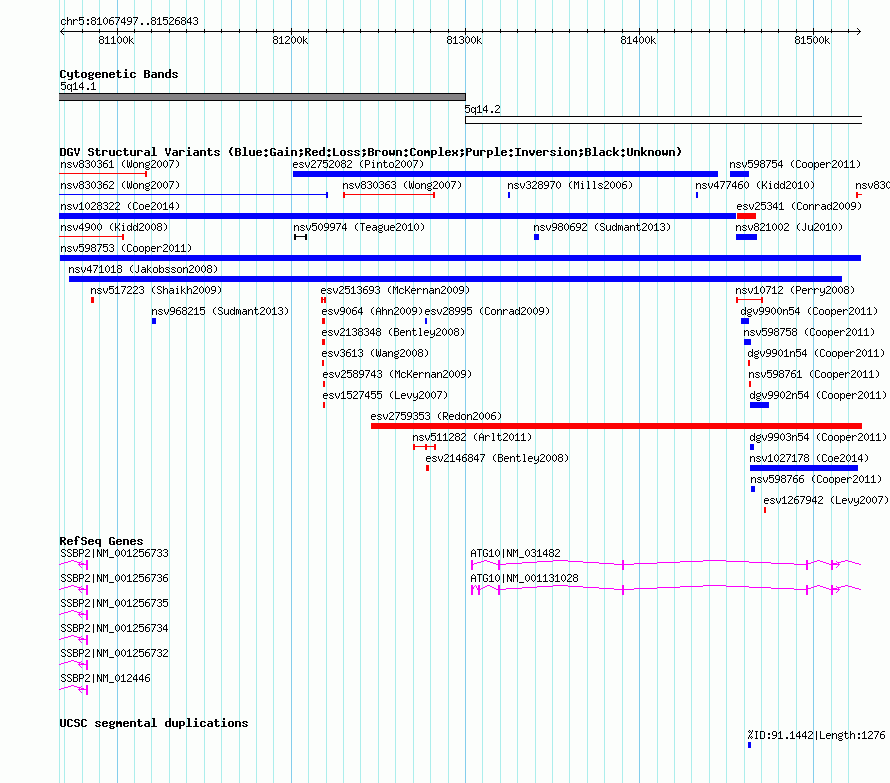Open variant dgv9902n54 (Cooper2011)

[818, 395]
